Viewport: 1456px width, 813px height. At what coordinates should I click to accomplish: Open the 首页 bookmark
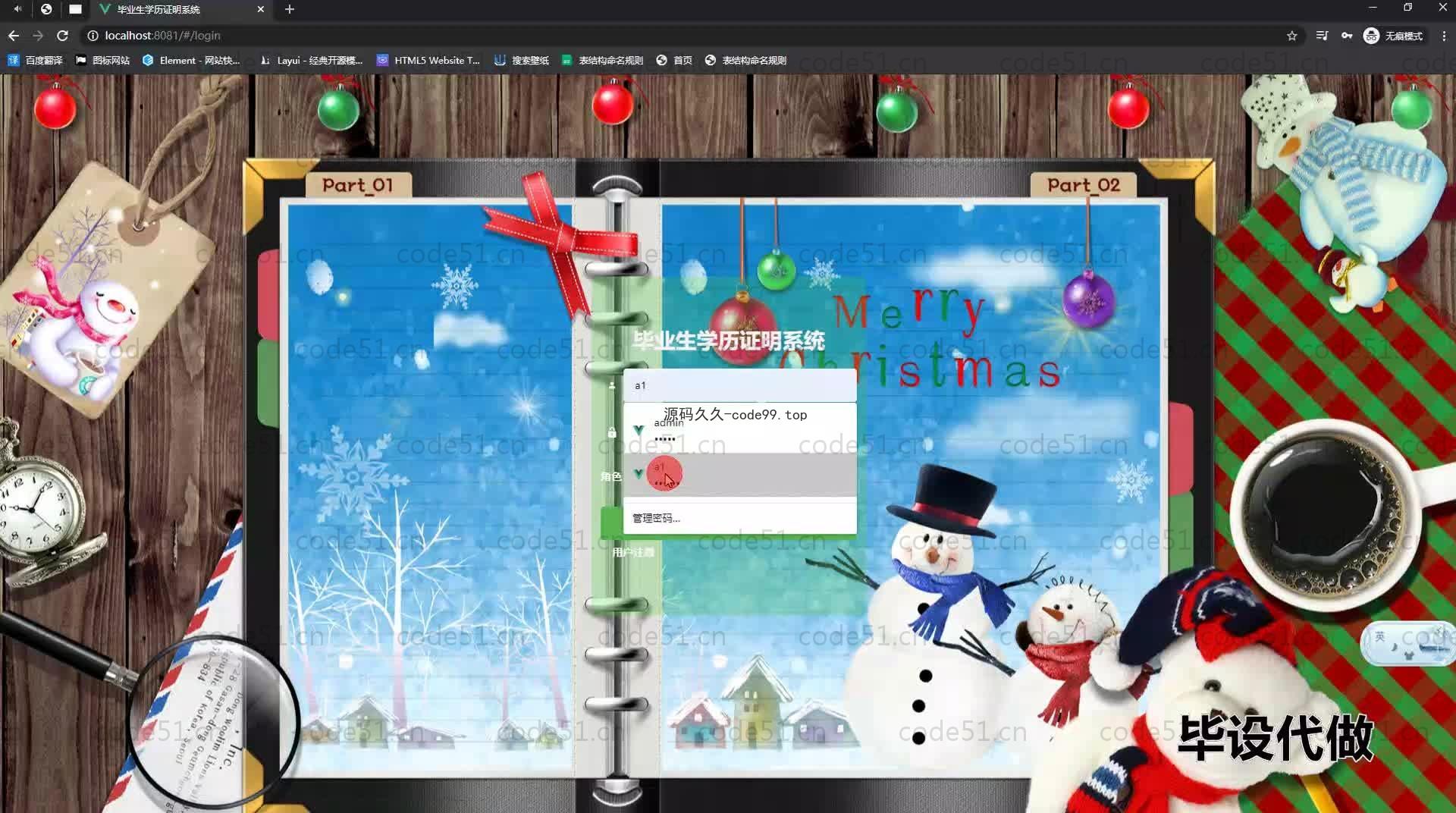(x=674, y=60)
